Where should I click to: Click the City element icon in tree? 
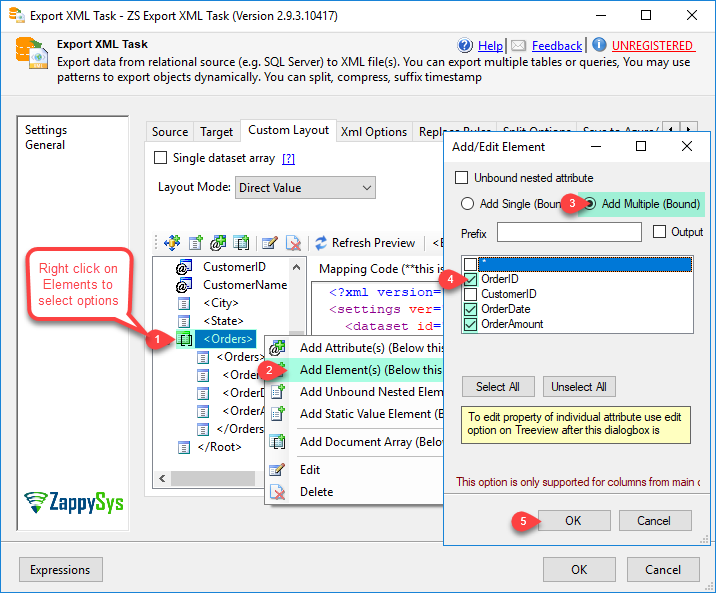tap(184, 303)
